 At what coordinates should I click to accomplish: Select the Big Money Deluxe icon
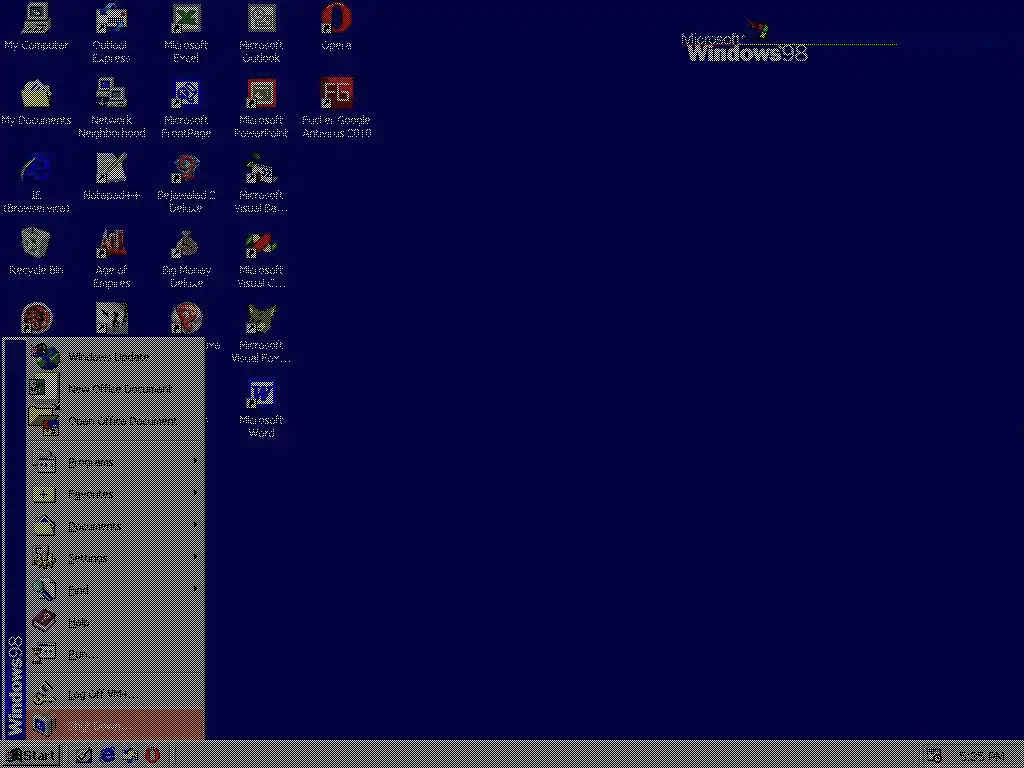[186, 259]
